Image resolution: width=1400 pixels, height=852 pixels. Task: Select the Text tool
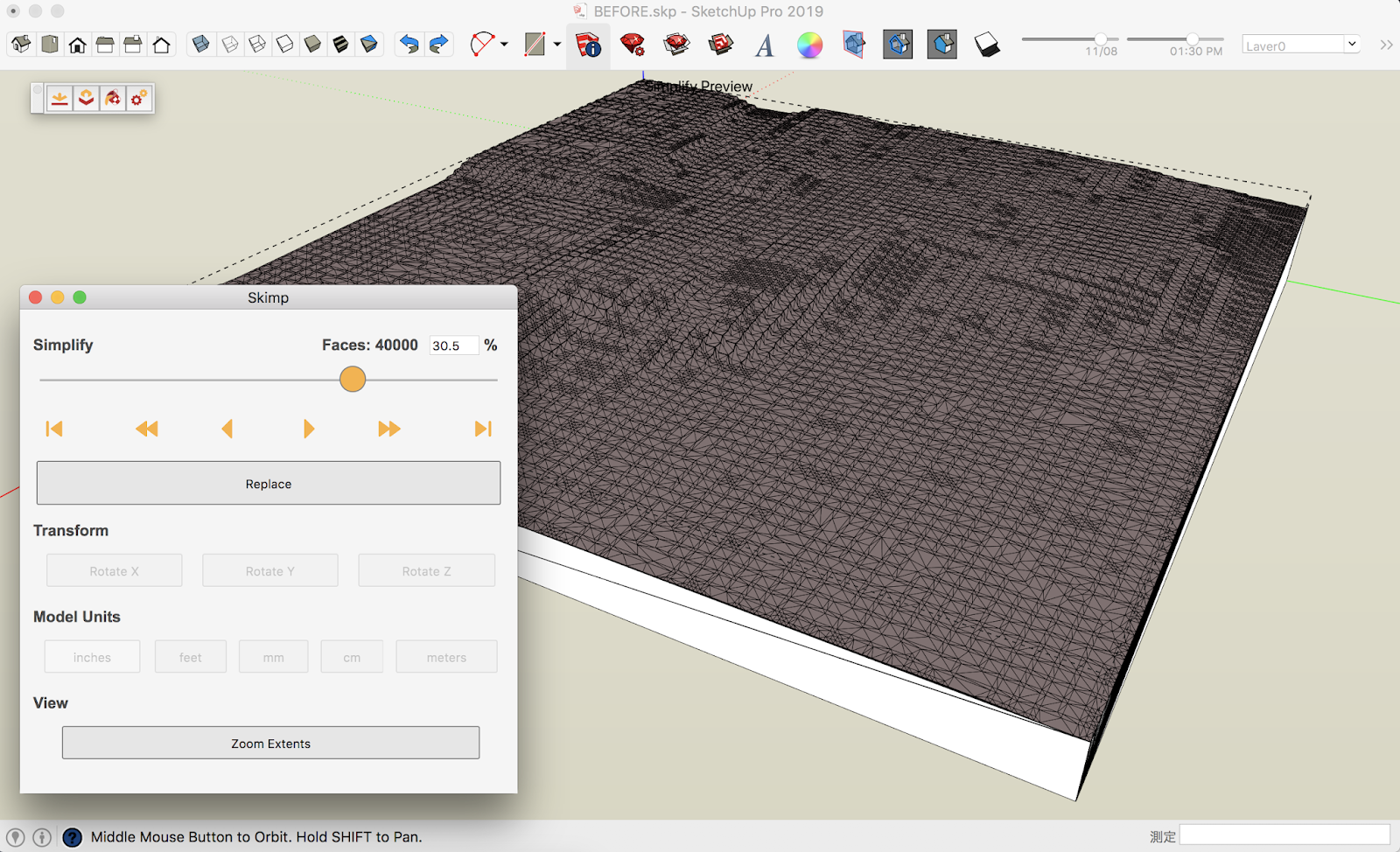click(x=765, y=45)
